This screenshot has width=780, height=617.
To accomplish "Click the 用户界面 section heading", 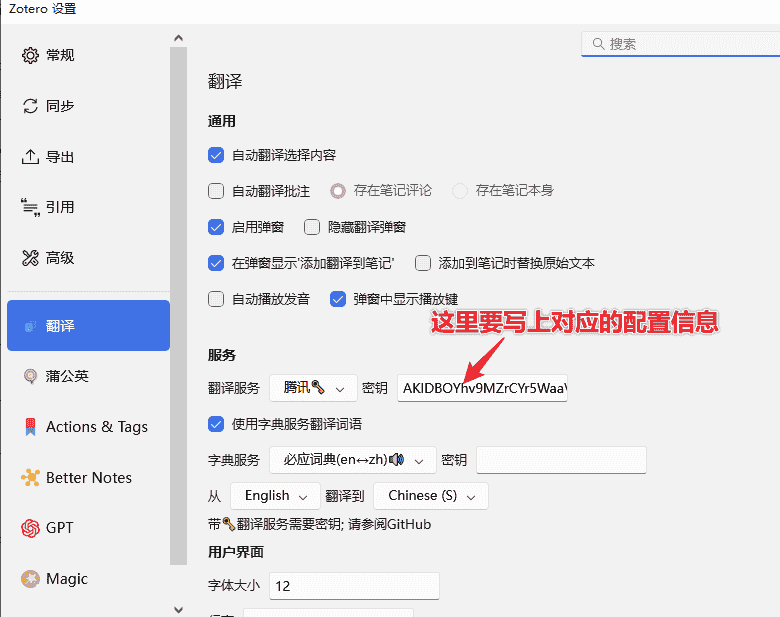I will (x=236, y=552).
